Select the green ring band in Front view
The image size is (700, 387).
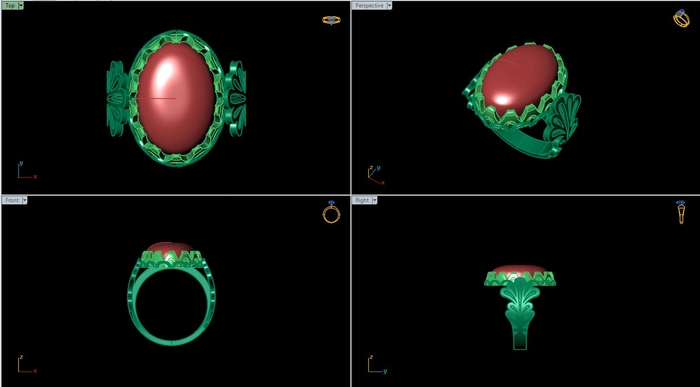pos(171,308)
